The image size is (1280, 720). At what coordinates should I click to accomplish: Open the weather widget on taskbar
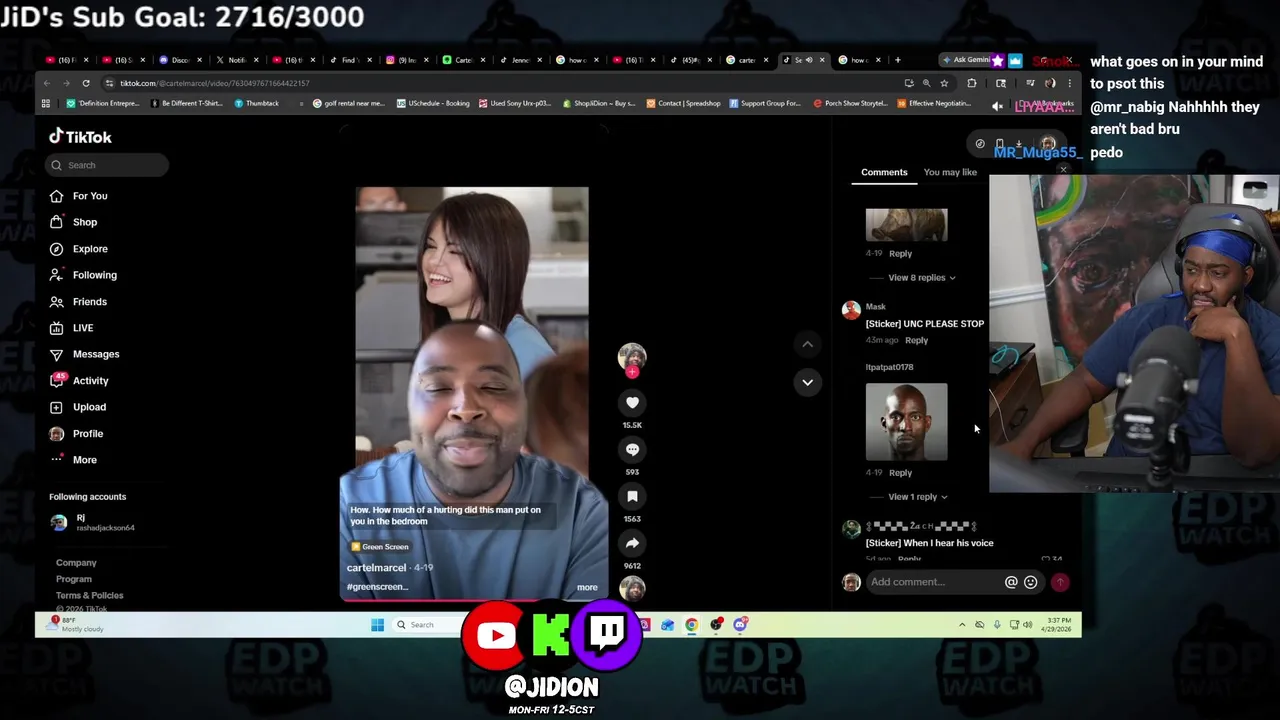(x=77, y=625)
